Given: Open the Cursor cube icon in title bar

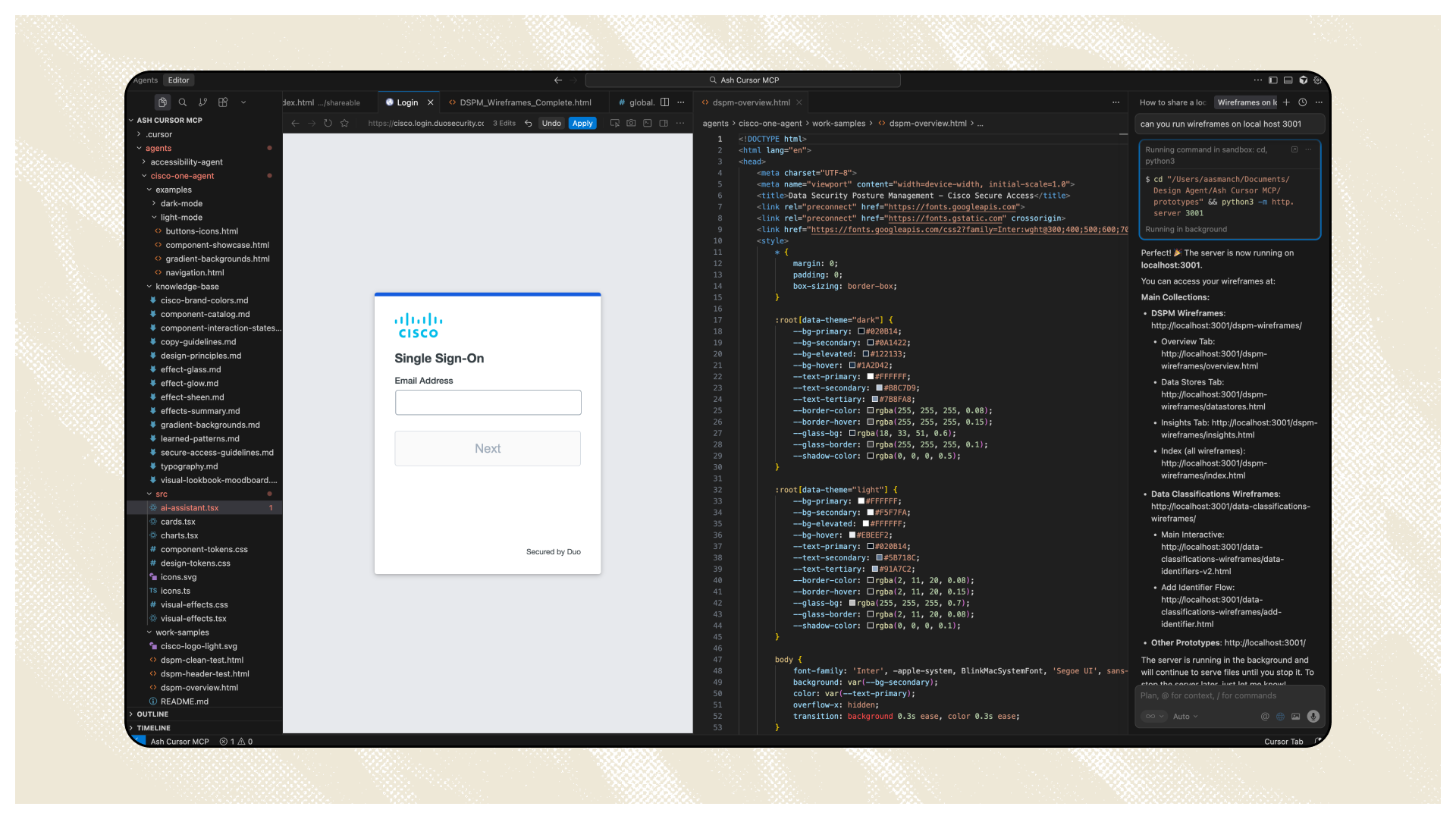Looking at the screenshot, I should (x=1304, y=80).
